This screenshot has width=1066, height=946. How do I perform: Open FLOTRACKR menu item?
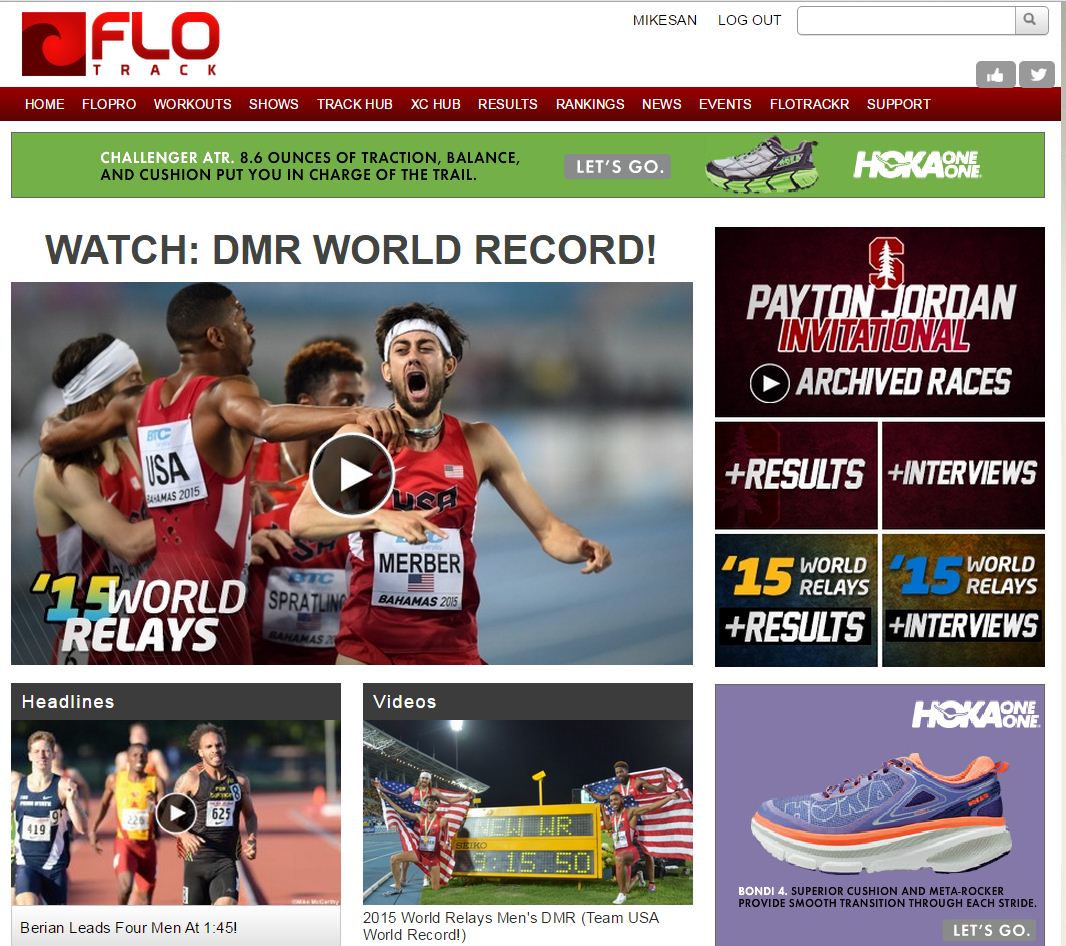[809, 104]
